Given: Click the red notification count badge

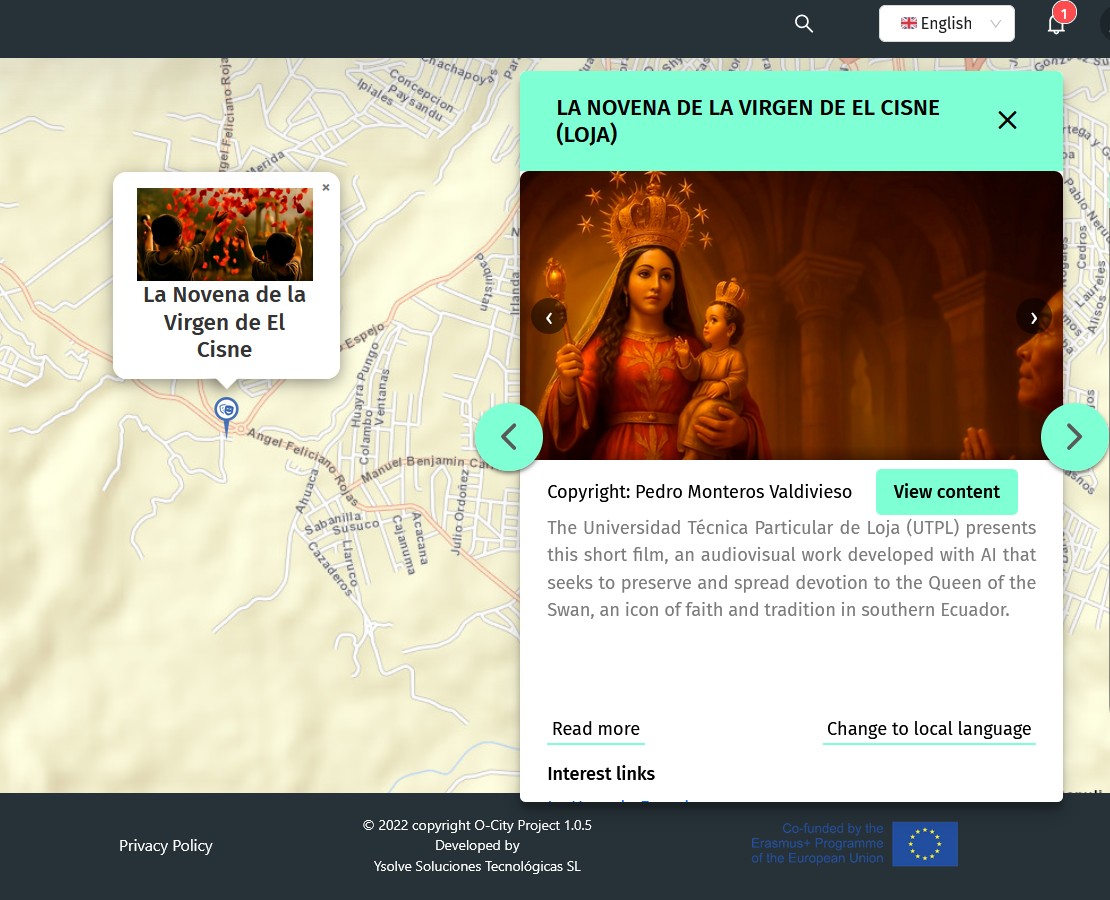Looking at the screenshot, I should [1064, 13].
